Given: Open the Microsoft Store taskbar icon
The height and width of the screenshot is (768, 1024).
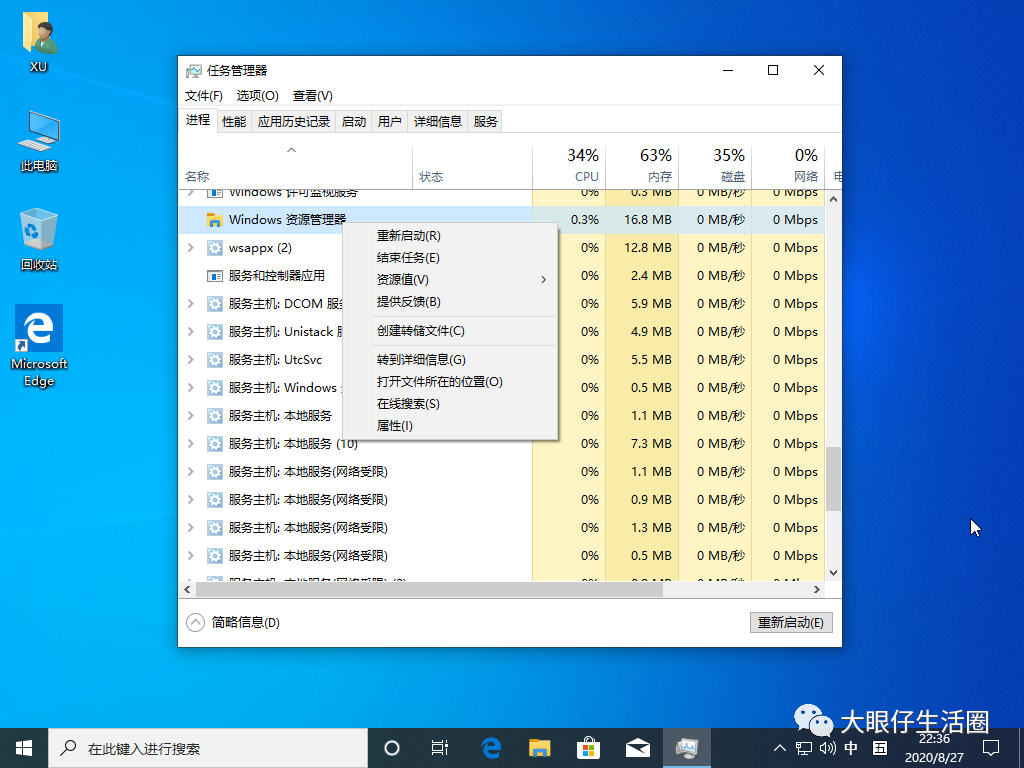Looking at the screenshot, I should click(588, 747).
